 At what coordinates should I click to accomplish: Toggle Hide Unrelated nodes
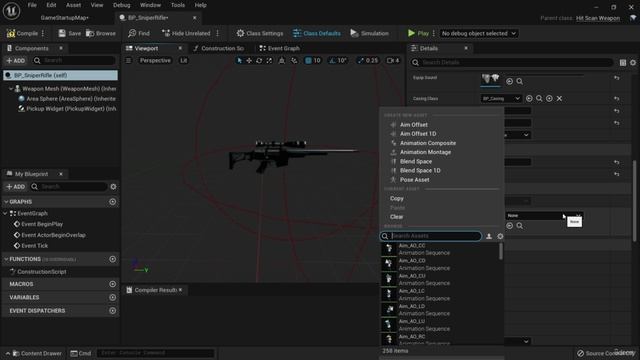tap(186, 33)
